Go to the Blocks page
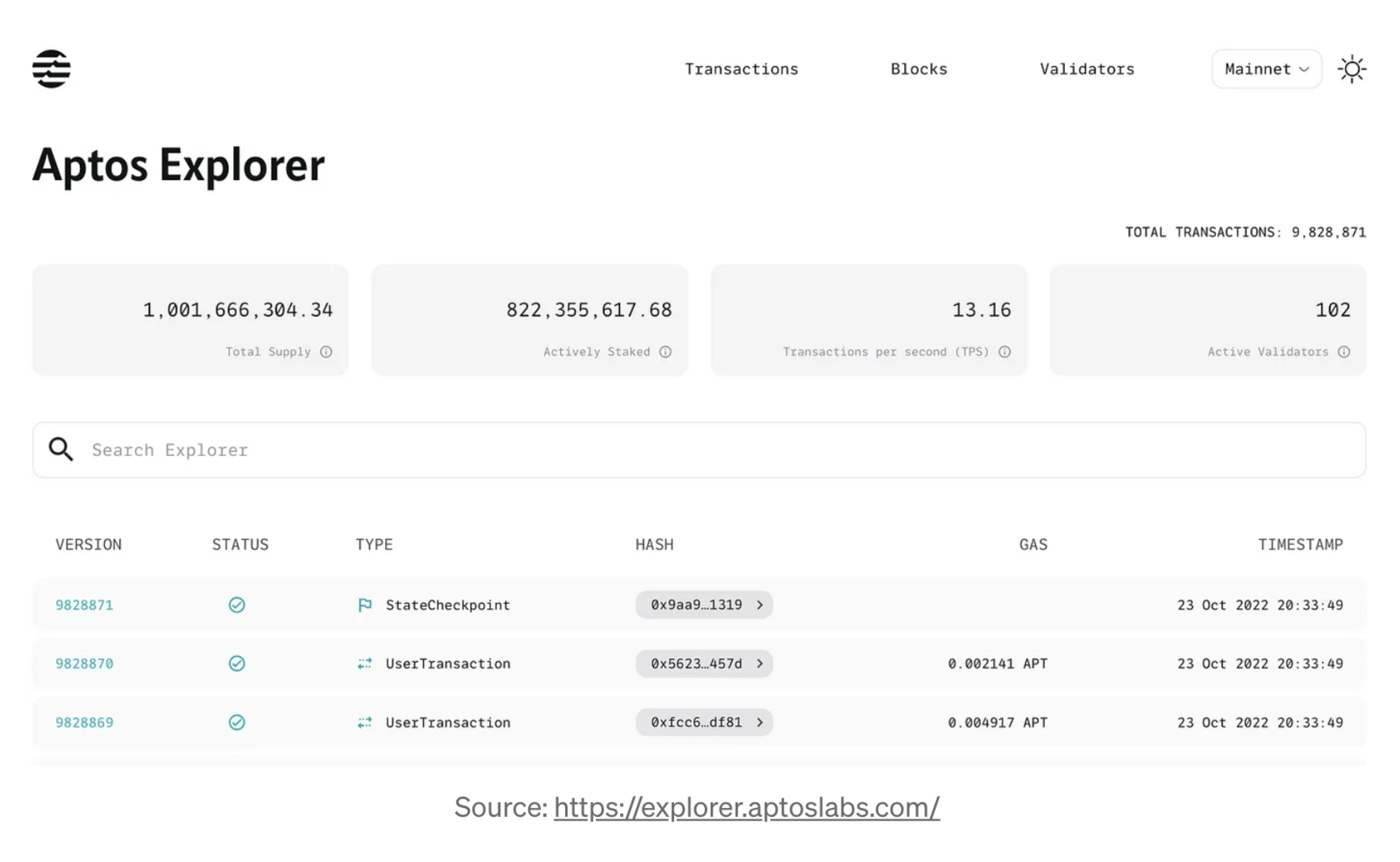 coord(919,69)
